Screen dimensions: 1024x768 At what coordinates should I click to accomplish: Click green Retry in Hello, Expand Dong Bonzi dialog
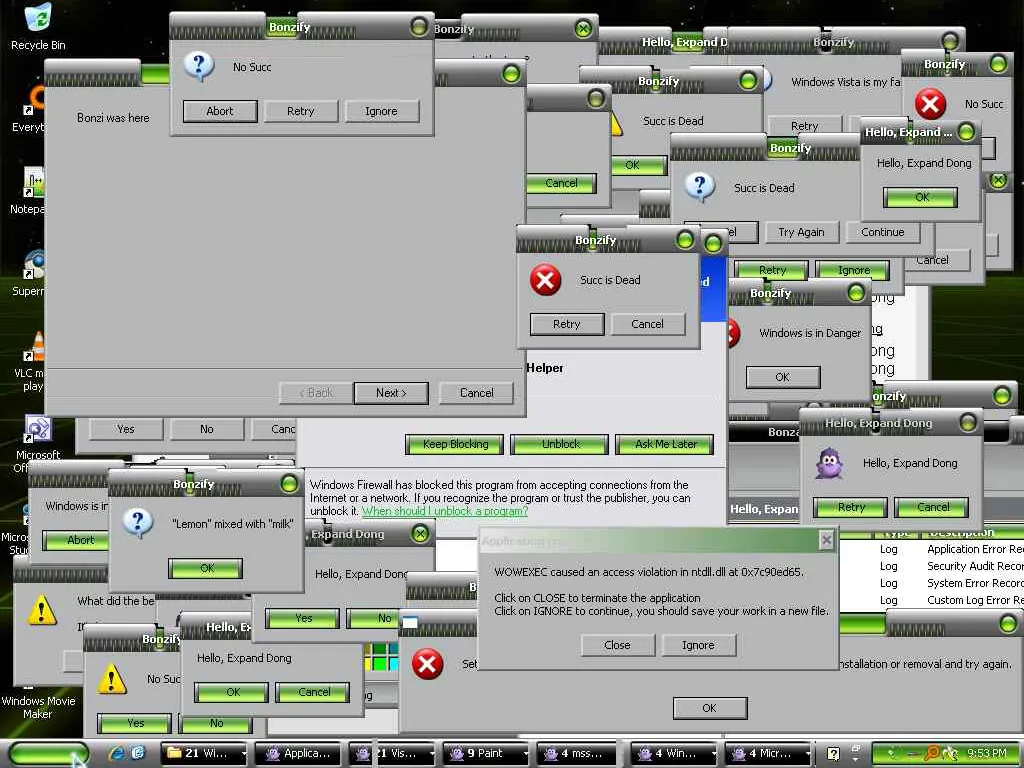(x=851, y=507)
